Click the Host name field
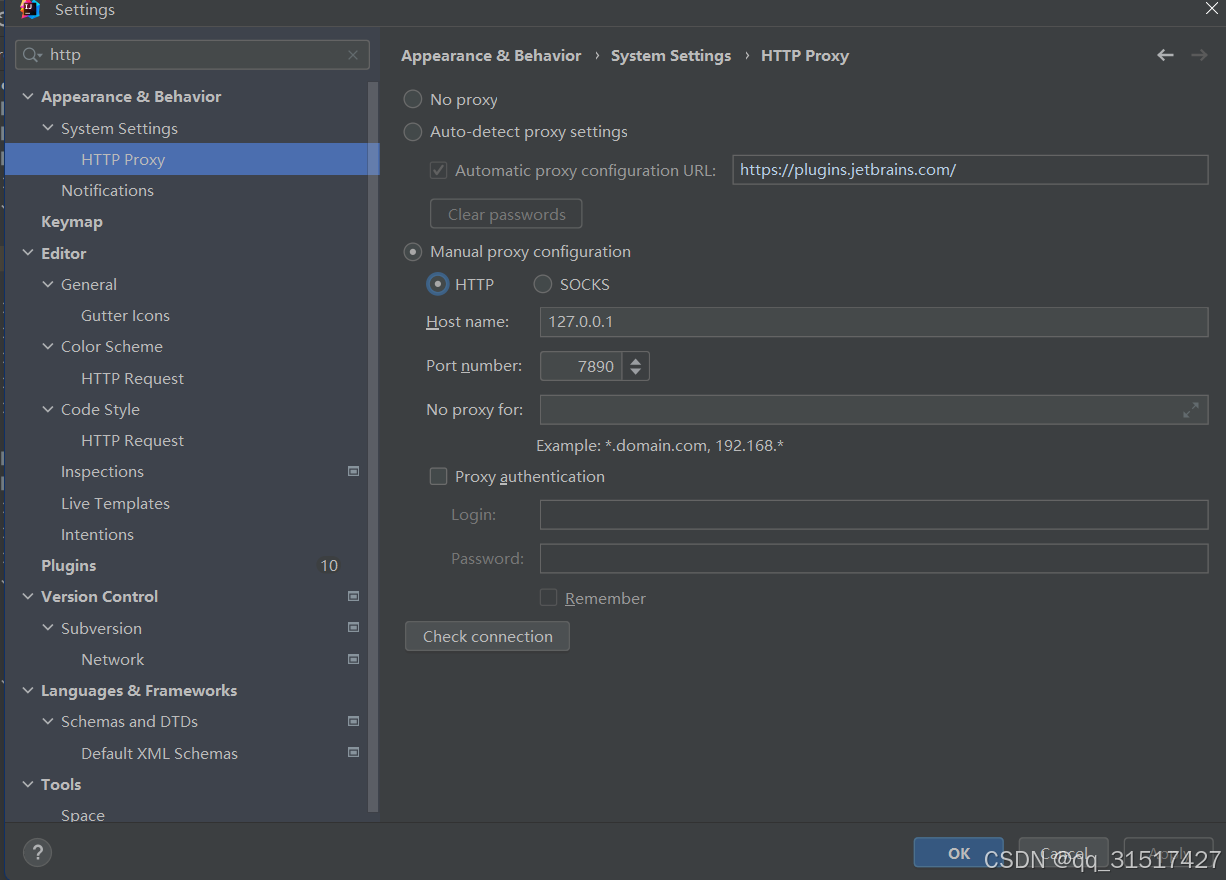The height and width of the screenshot is (880, 1226). coord(874,322)
